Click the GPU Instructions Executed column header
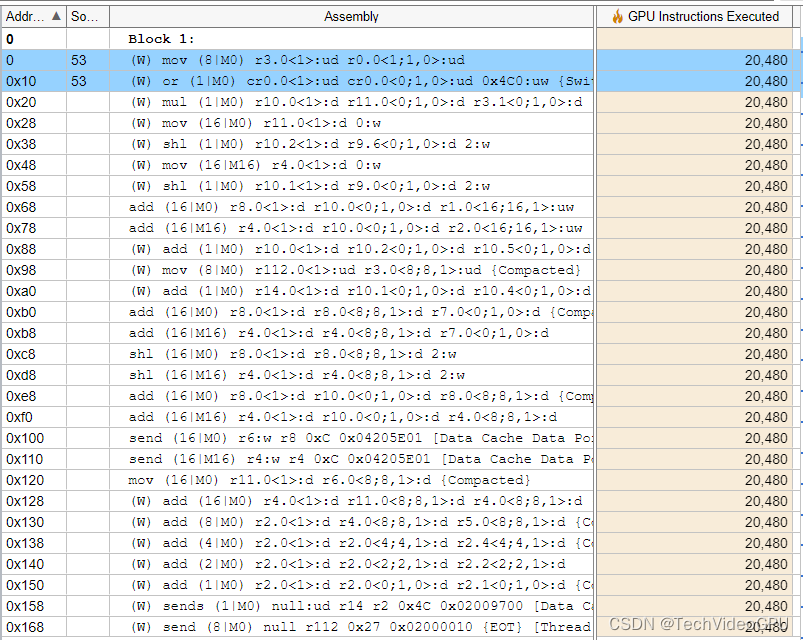The height and width of the screenshot is (640, 803). pyautogui.click(x=694, y=16)
